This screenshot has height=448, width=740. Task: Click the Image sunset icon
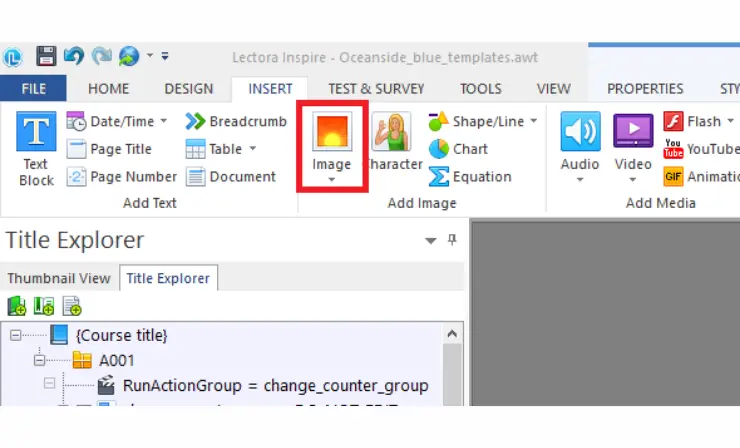click(332, 132)
